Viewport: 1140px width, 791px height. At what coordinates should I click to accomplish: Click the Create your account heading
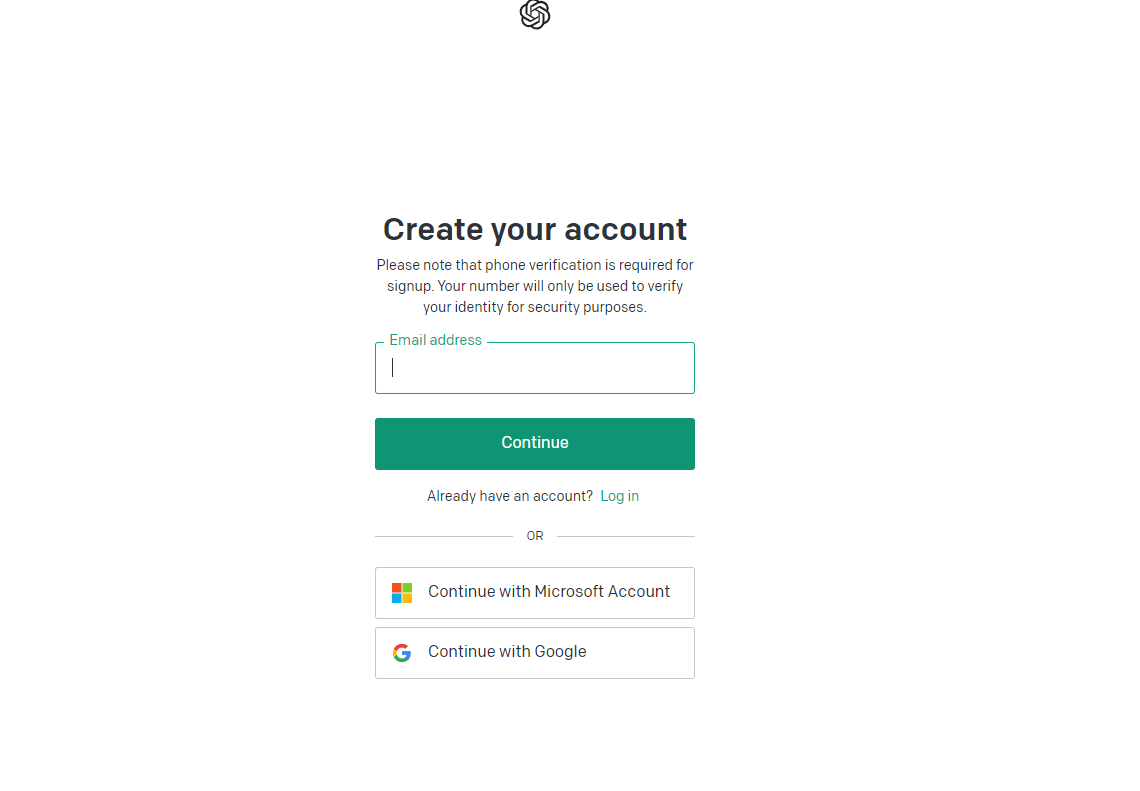tap(535, 229)
